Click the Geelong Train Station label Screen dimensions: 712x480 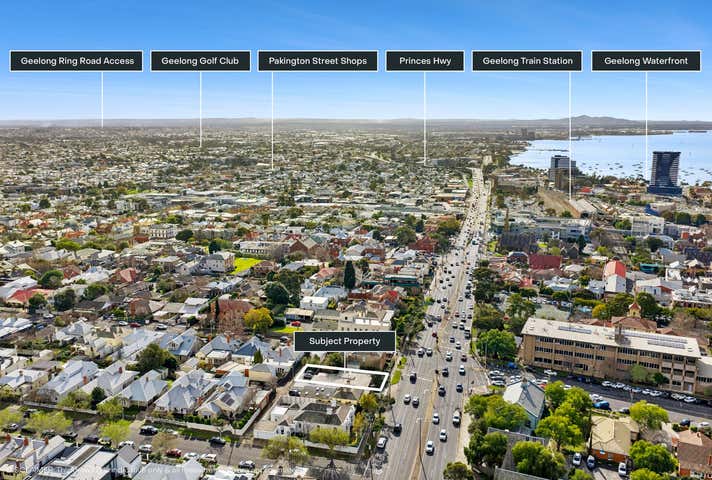click(x=527, y=61)
